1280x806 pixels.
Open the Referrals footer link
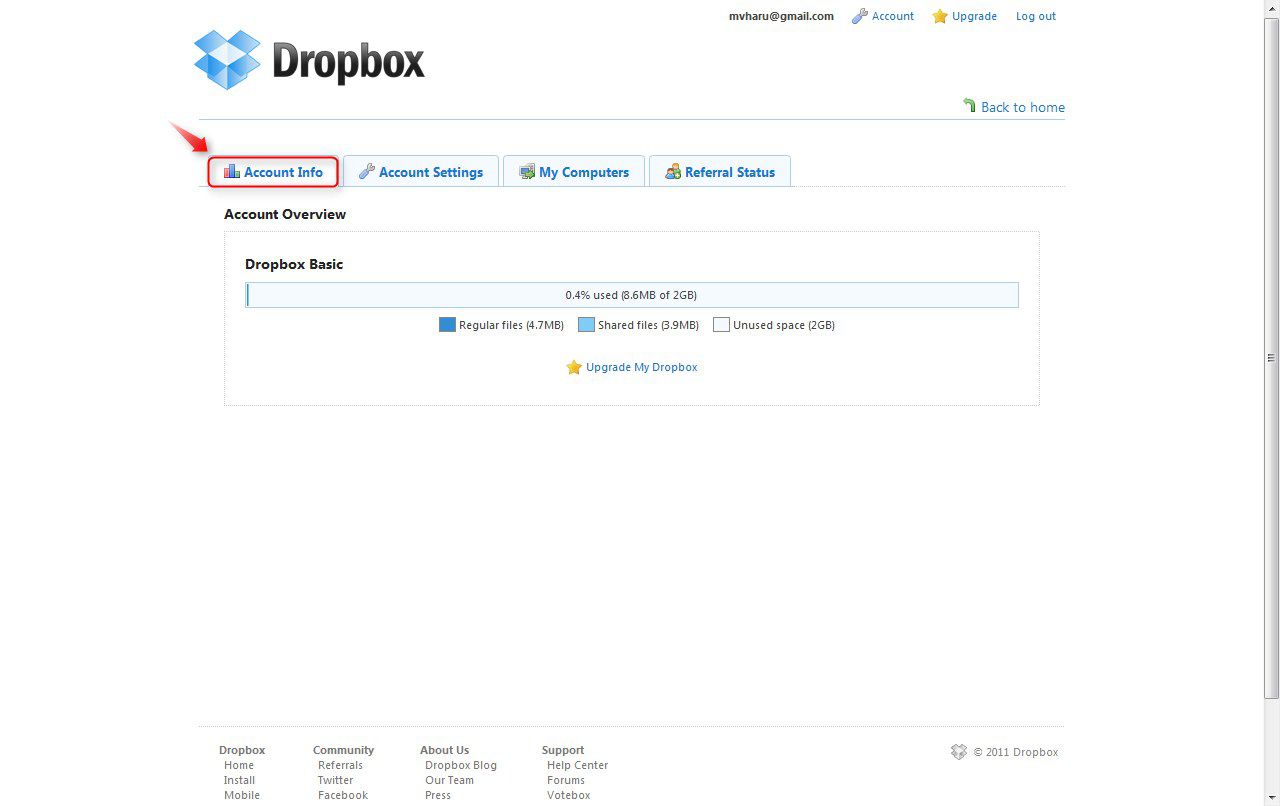click(341, 765)
